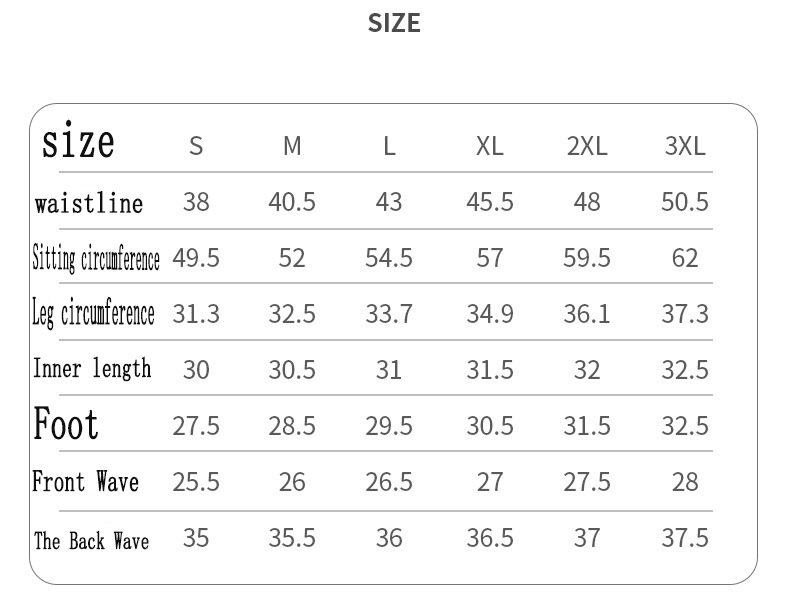Click Leg circumference value 36.1 for 2XL
790x603 pixels.
tap(587, 314)
